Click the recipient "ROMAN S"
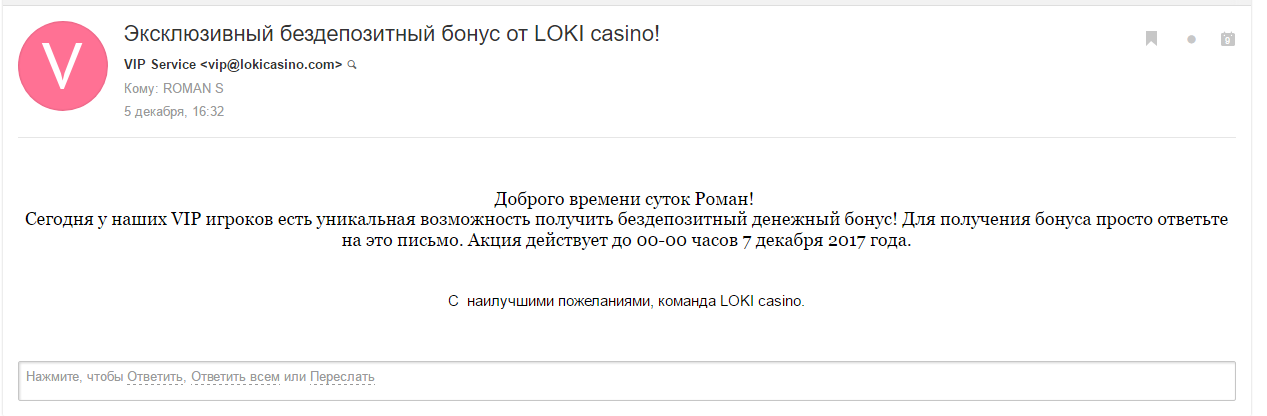The width and height of the screenshot is (1267, 416). [193, 88]
